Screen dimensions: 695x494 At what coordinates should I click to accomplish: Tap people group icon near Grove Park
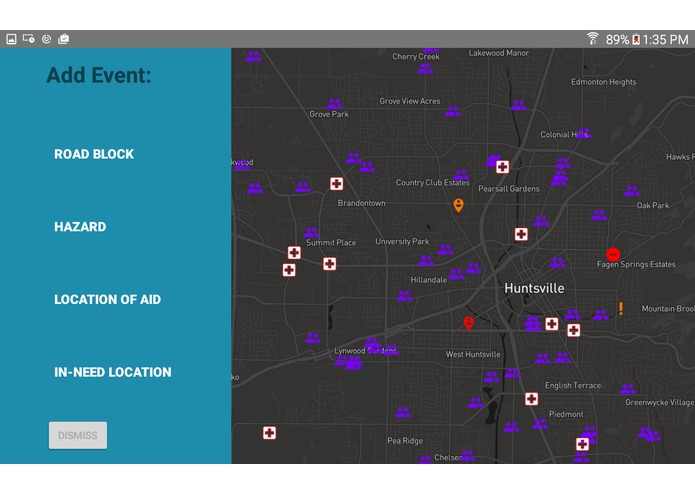point(334,104)
